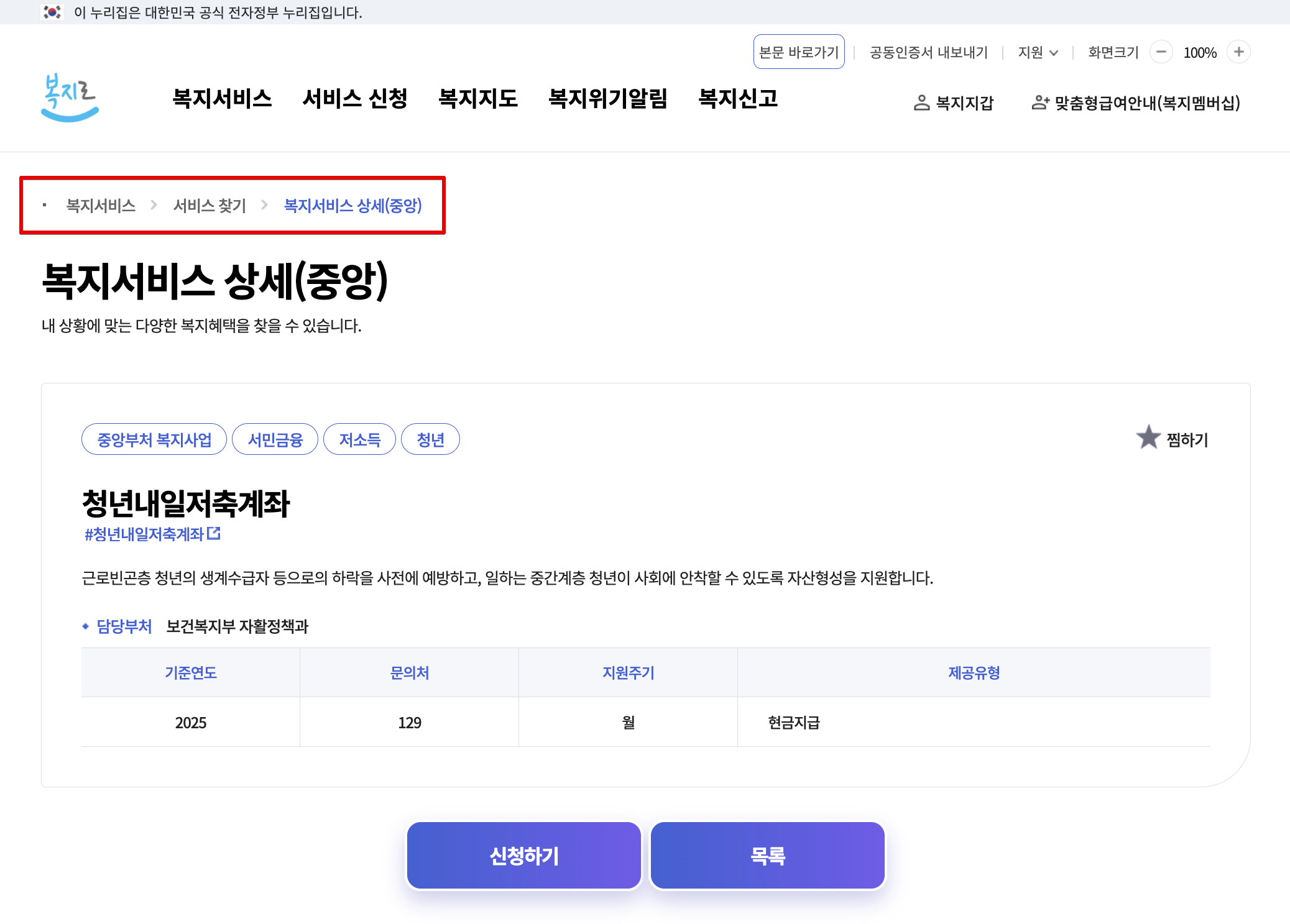Click the Korean flag icon
This screenshot has width=1290, height=924.
coord(52,12)
